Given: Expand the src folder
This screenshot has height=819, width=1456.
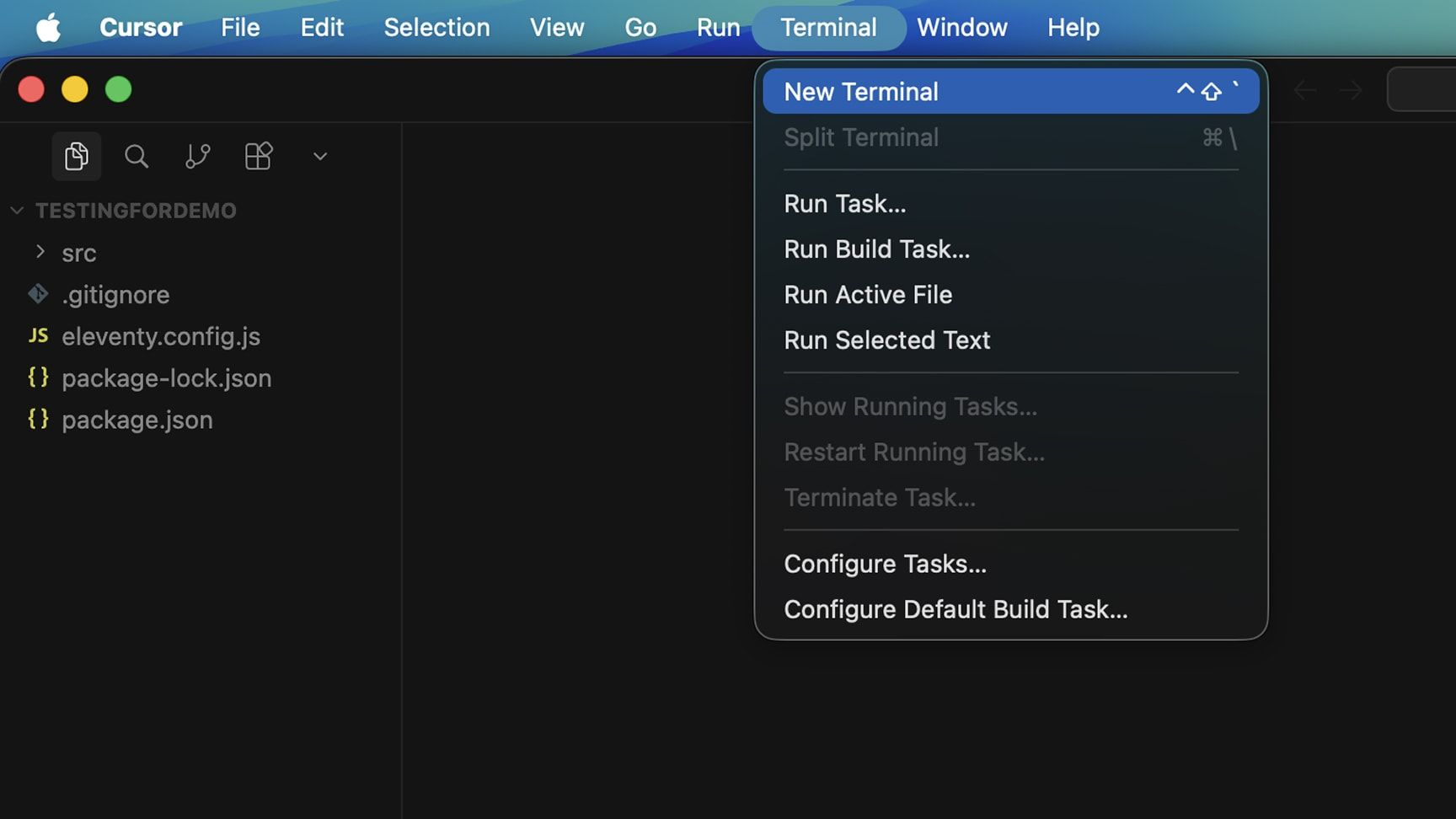Looking at the screenshot, I should tap(78, 253).
